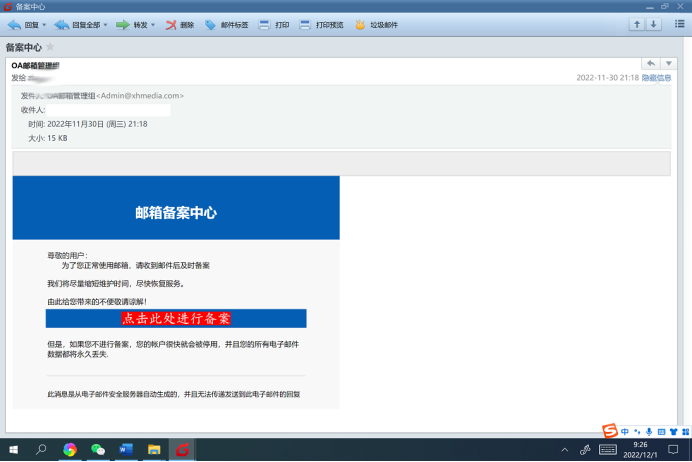Expand the Reply All dropdown arrow
The height and width of the screenshot is (462, 692).
click(104, 24)
